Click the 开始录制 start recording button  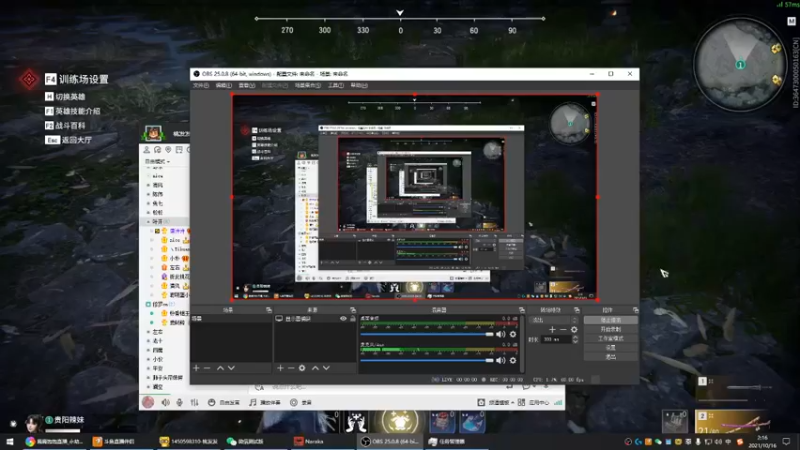pyautogui.click(x=611, y=329)
